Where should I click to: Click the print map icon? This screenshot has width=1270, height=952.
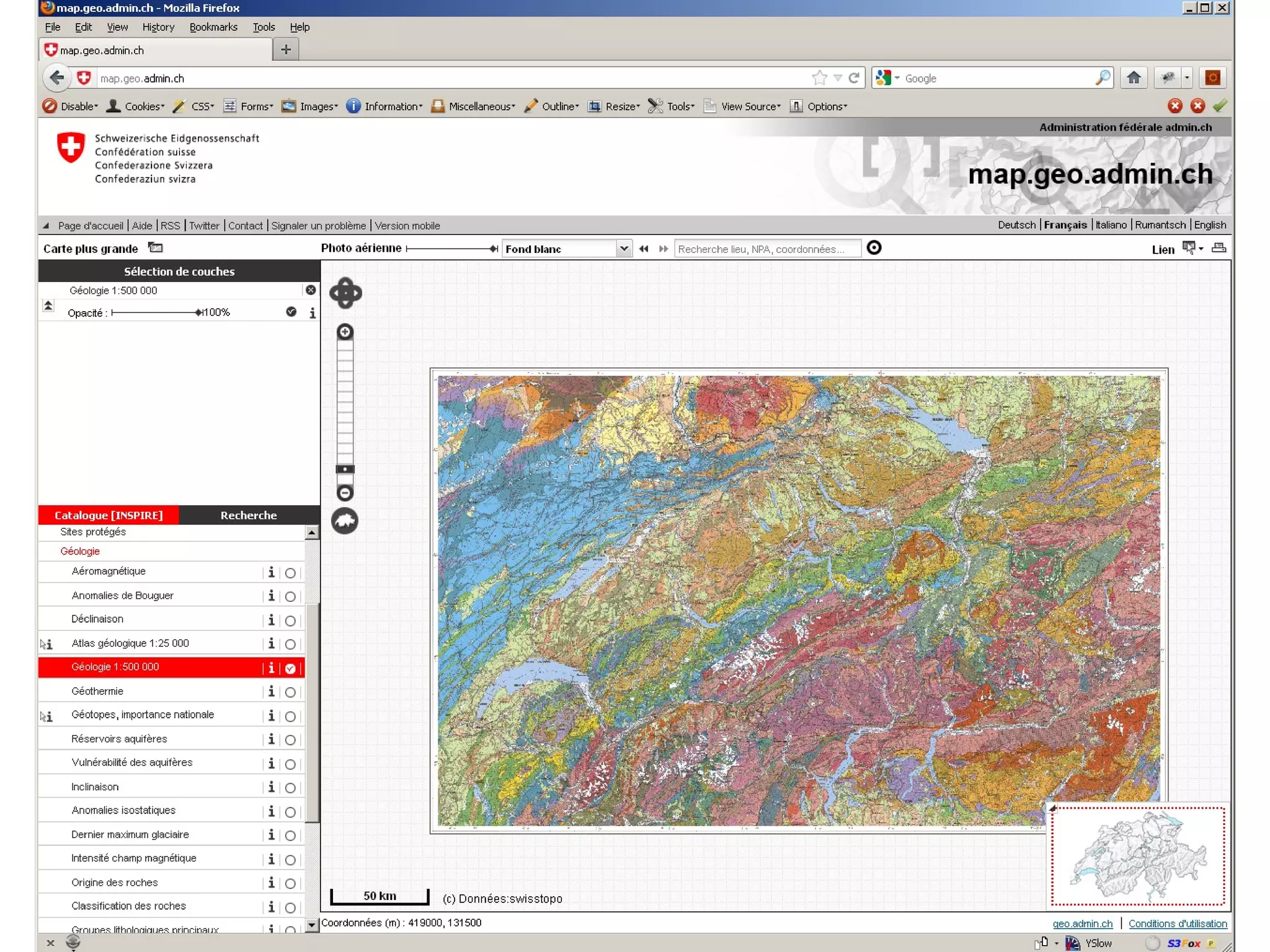point(1219,249)
